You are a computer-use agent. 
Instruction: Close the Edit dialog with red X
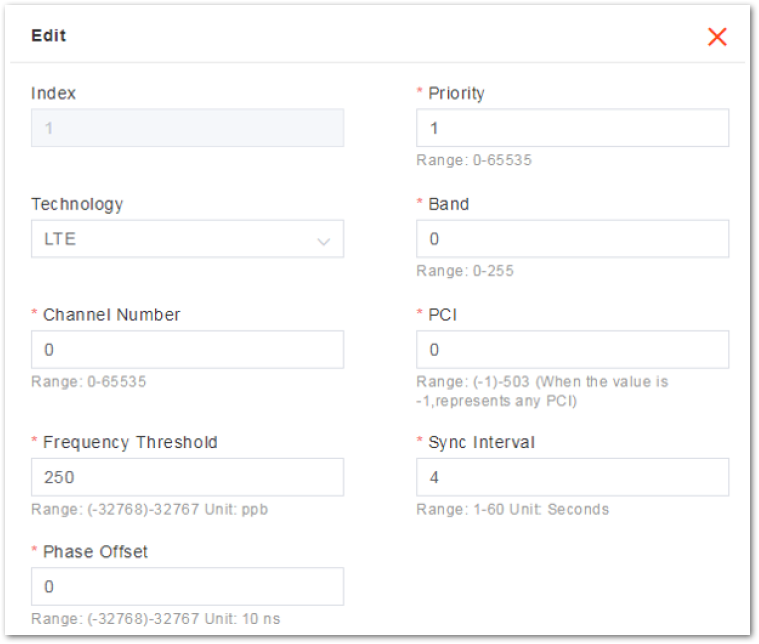717,37
